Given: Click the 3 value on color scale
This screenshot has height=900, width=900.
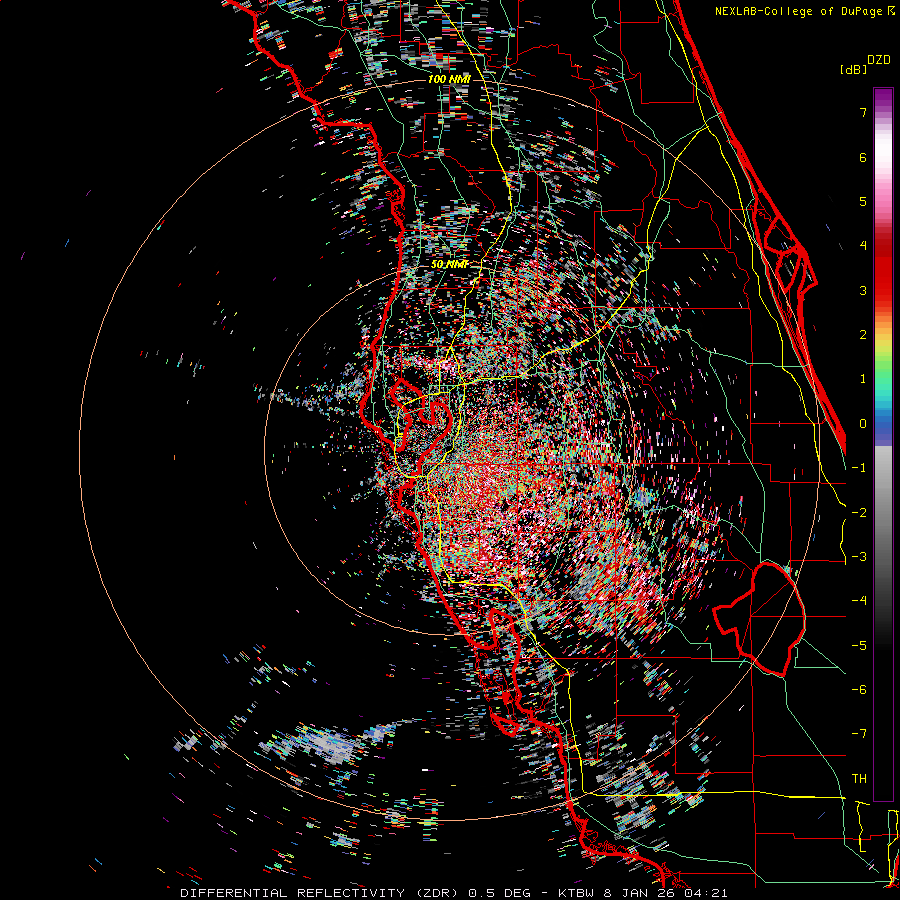Looking at the screenshot, I should coord(863,290).
